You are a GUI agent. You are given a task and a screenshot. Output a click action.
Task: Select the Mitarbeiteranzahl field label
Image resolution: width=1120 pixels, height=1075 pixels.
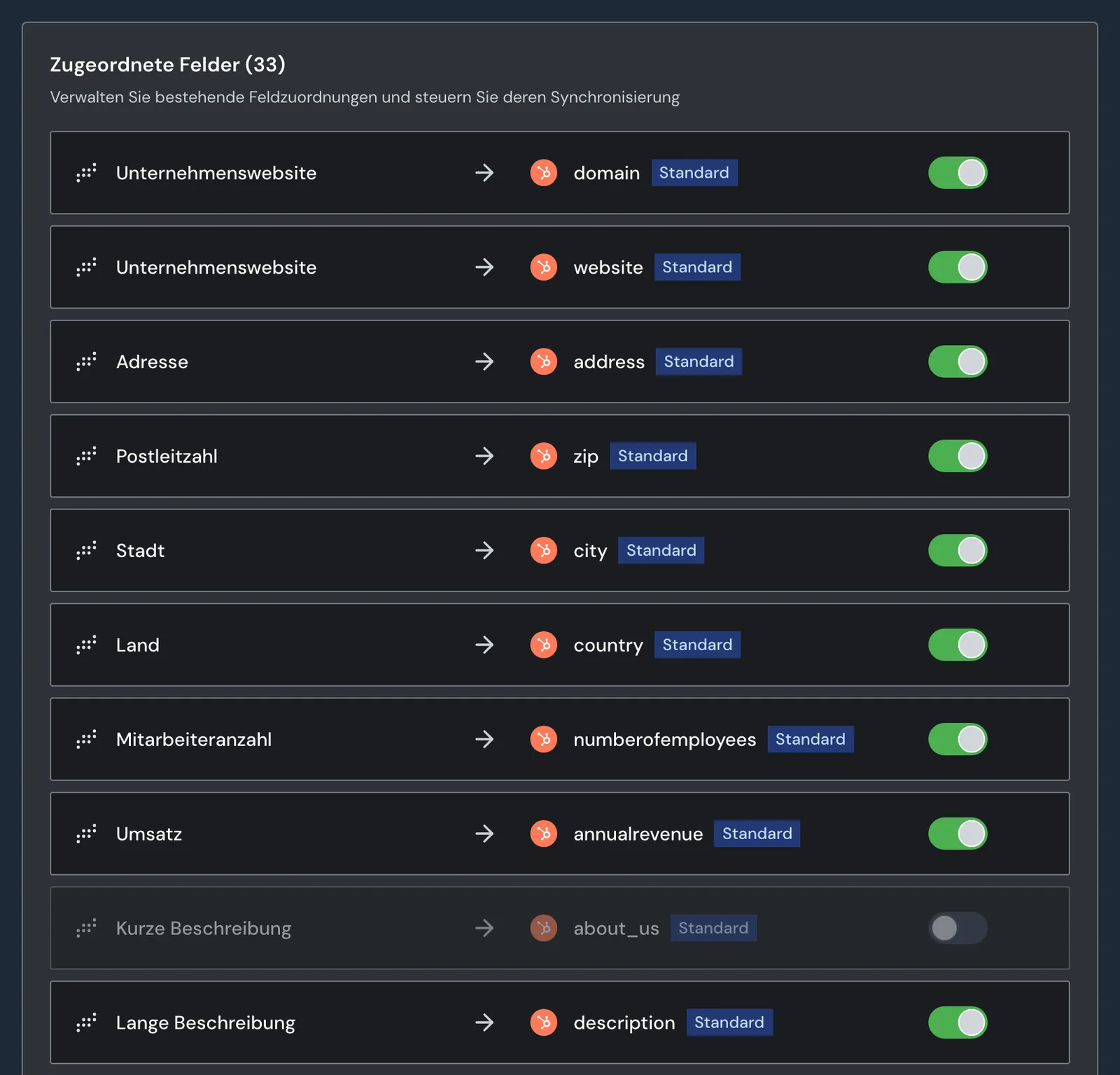pos(194,740)
